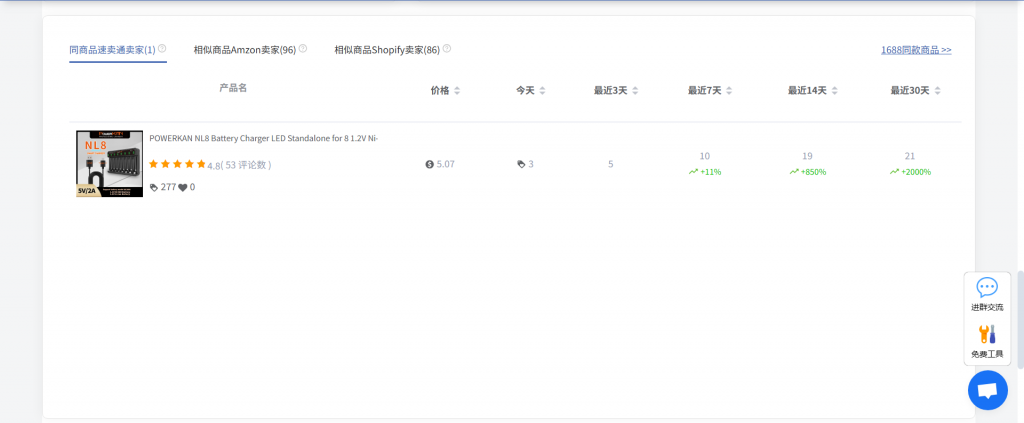Sort by the 今天 column arrows

tap(542, 91)
